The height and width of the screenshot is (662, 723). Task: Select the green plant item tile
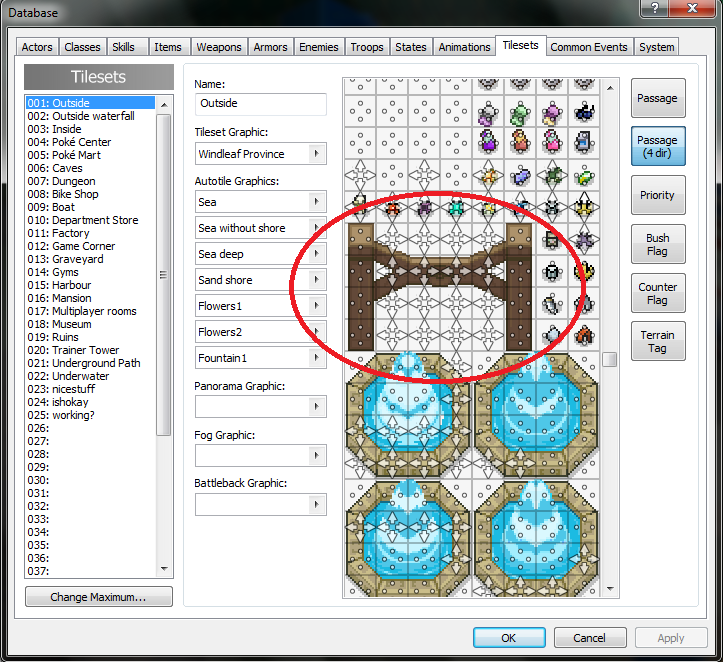pyautogui.click(x=520, y=112)
